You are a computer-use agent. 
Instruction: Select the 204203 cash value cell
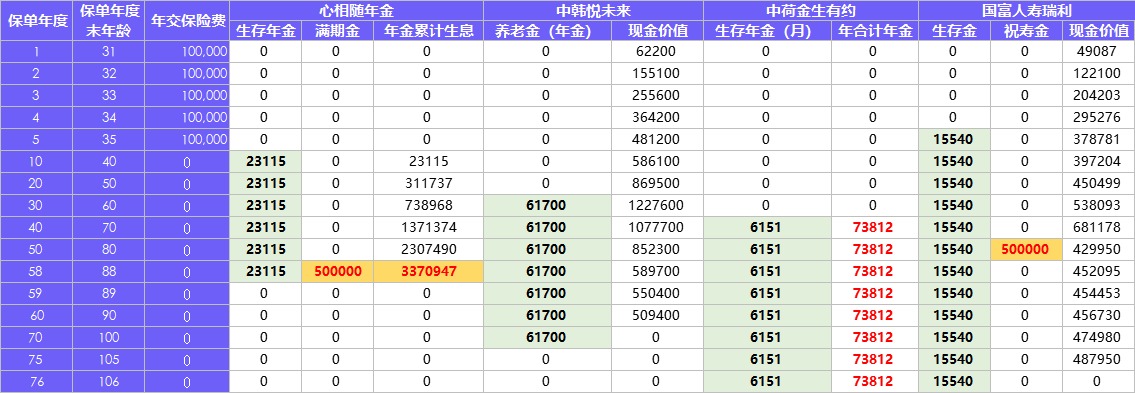pyautogui.click(x=1097, y=96)
